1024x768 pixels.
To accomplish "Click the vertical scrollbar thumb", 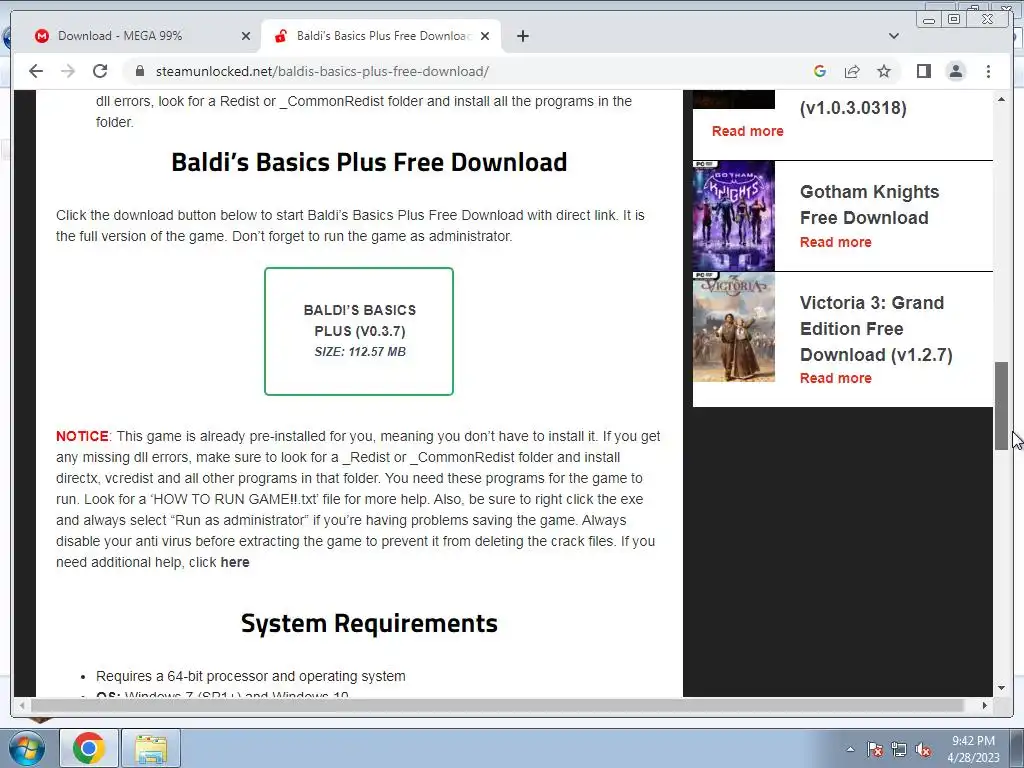I will pos(1001,406).
